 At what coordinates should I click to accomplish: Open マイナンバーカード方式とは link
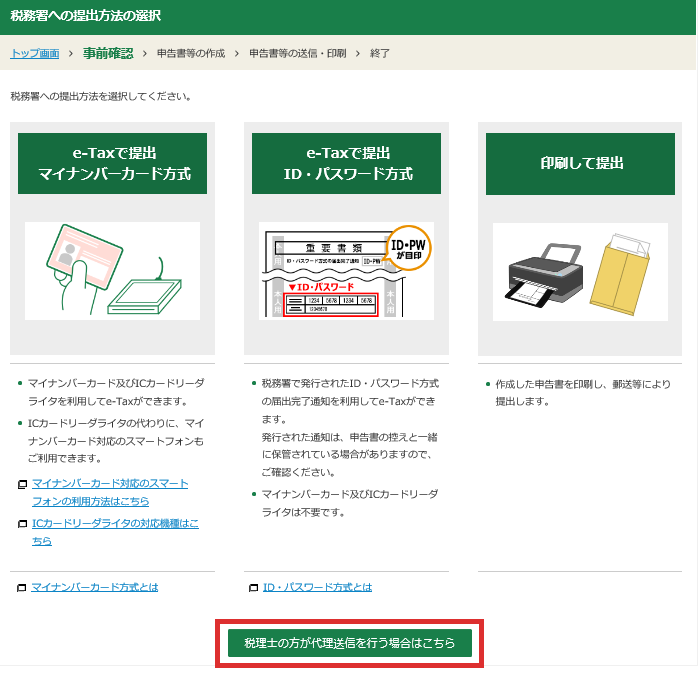(95, 587)
